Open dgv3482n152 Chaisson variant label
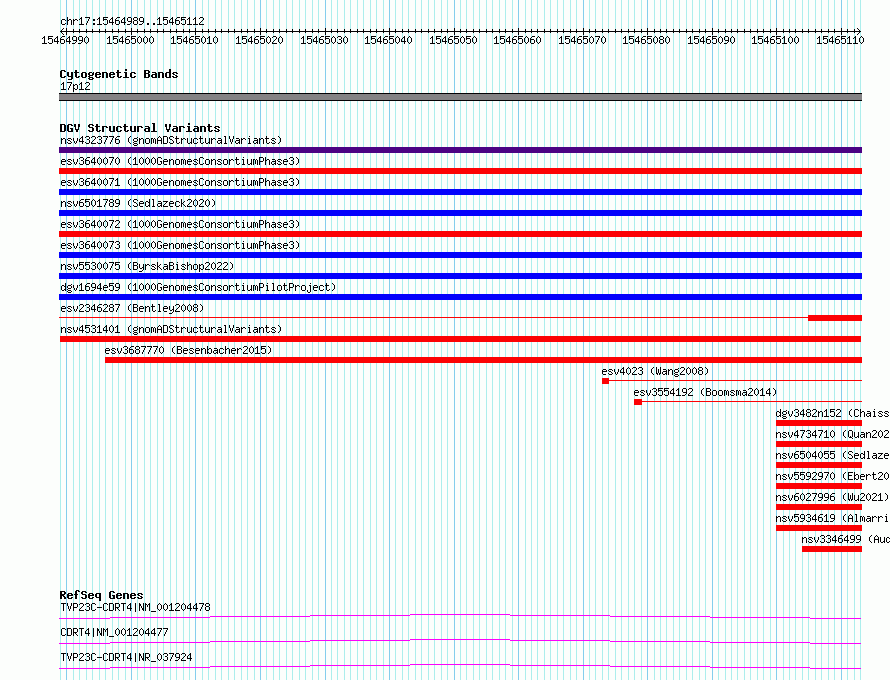Viewport: 890px width, 680px height. [x=832, y=413]
